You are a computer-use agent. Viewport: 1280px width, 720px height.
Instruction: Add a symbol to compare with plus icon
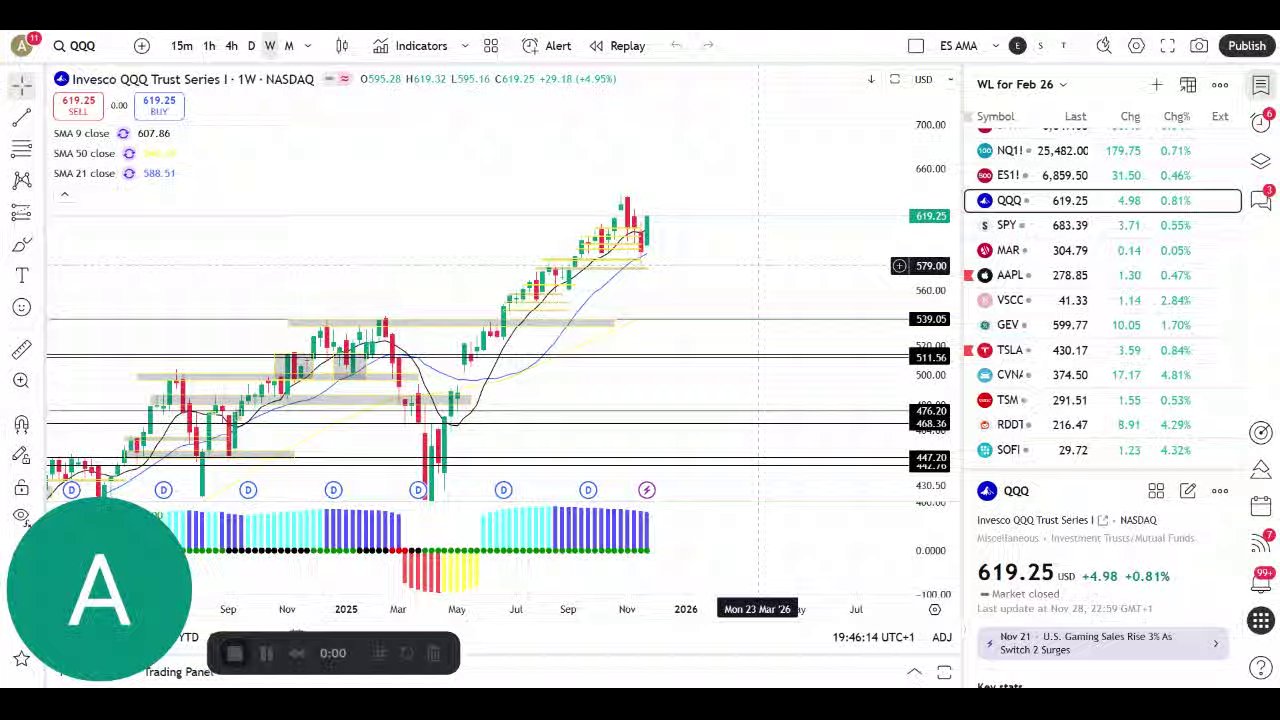[x=142, y=46]
